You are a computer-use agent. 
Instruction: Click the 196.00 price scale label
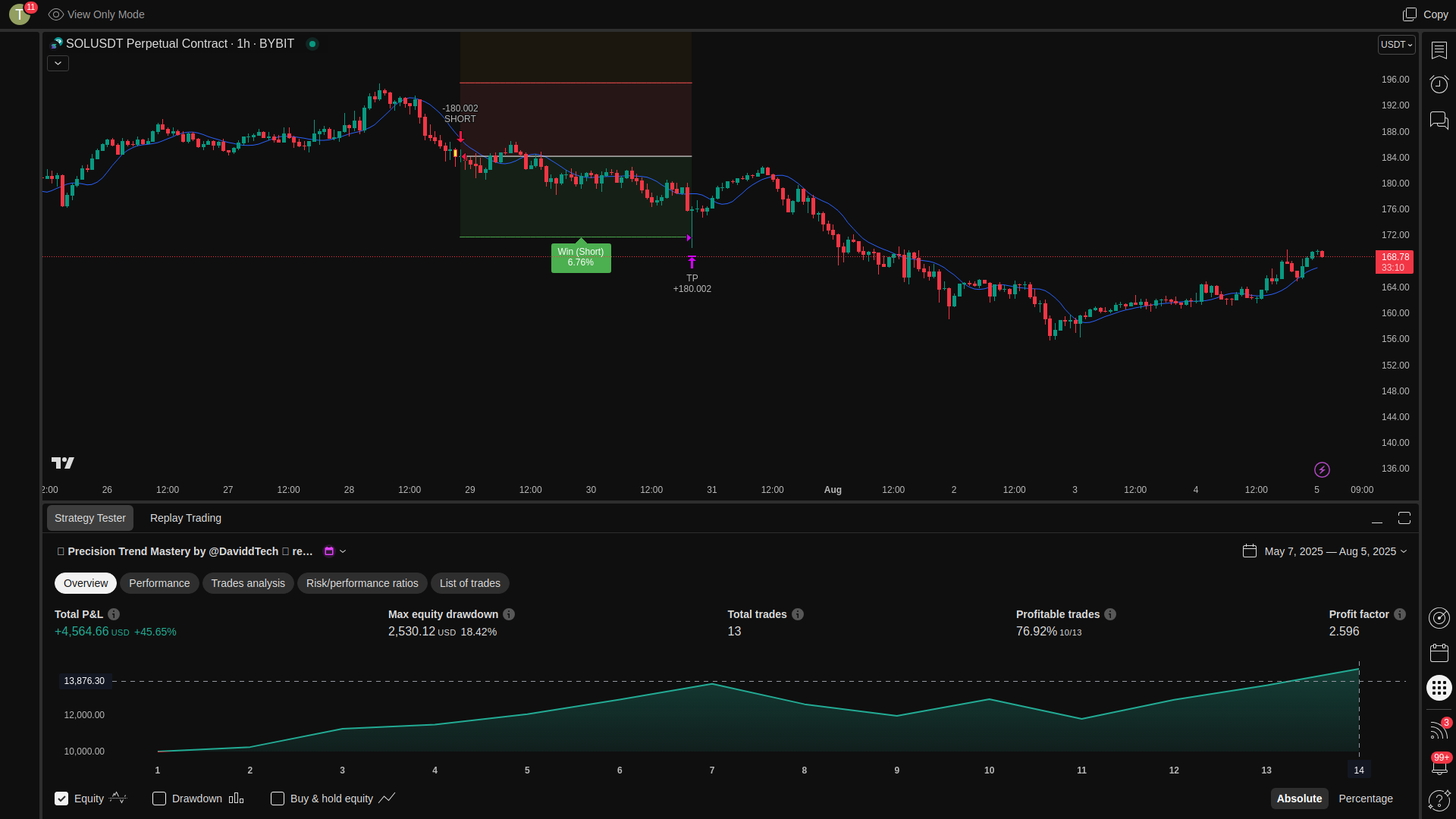pos(1395,80)
